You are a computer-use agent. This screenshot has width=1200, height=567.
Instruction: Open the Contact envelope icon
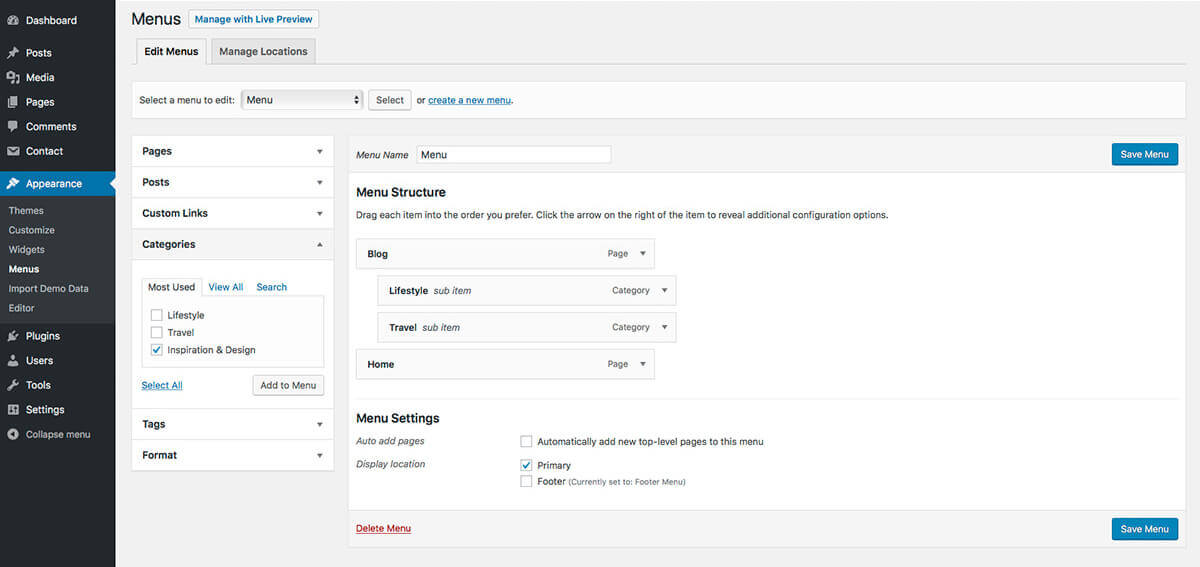[13, 151]
